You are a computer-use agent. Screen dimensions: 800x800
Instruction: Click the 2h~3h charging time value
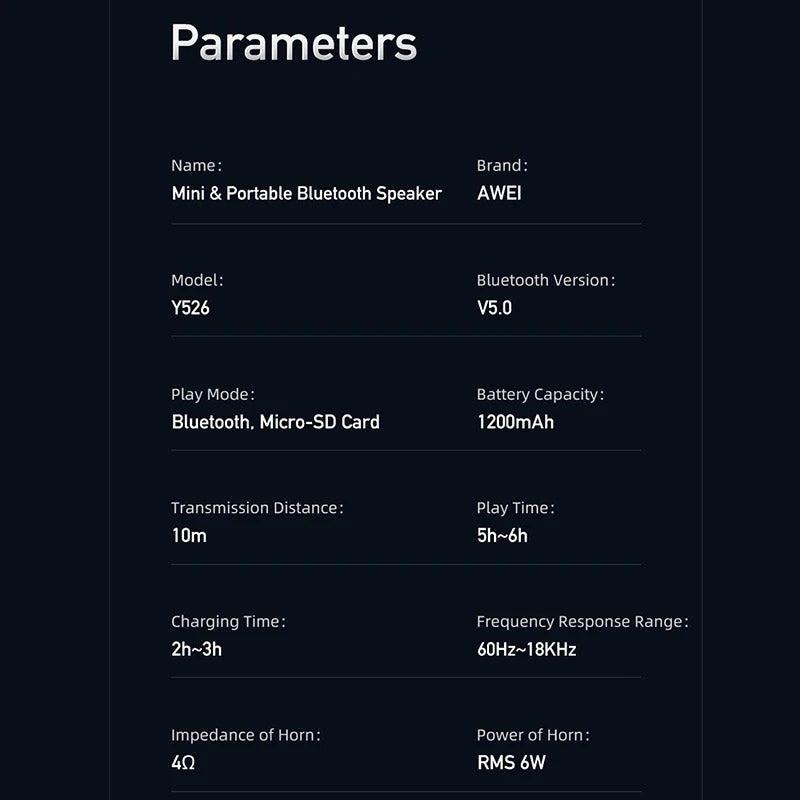pyautogui.click(x=196, y=650)
